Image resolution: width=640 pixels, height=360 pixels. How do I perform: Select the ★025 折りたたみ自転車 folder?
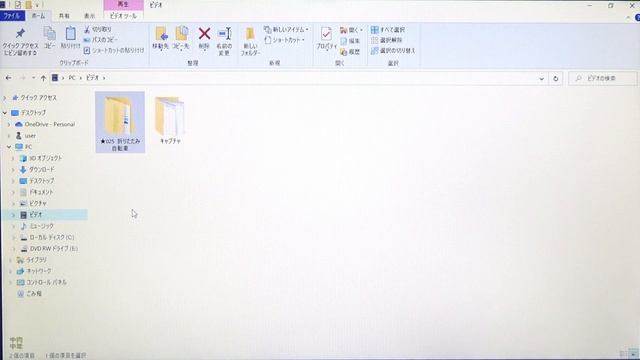[120, 122]
